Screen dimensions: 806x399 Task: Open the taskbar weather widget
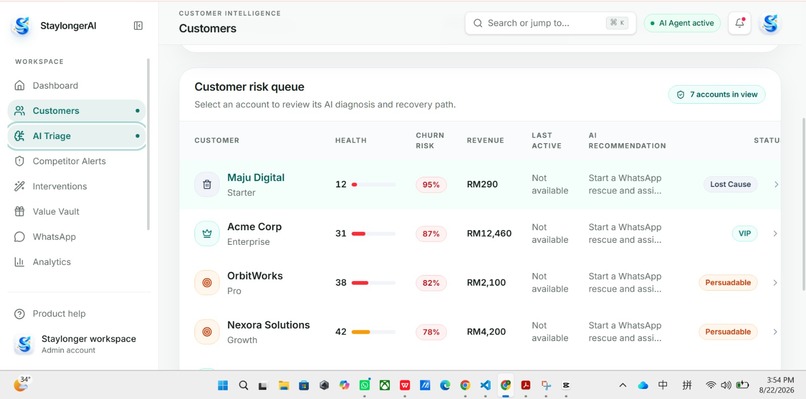[x=21, y=384]
